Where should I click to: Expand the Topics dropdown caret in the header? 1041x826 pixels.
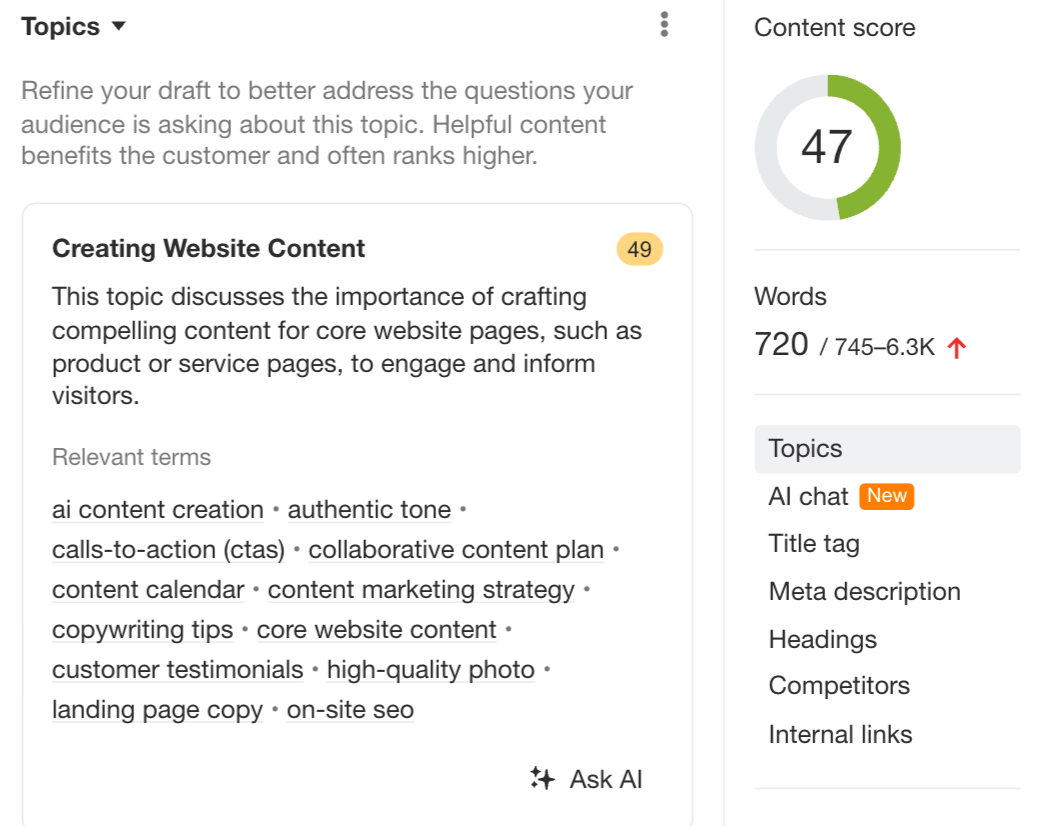coord(118,27)
